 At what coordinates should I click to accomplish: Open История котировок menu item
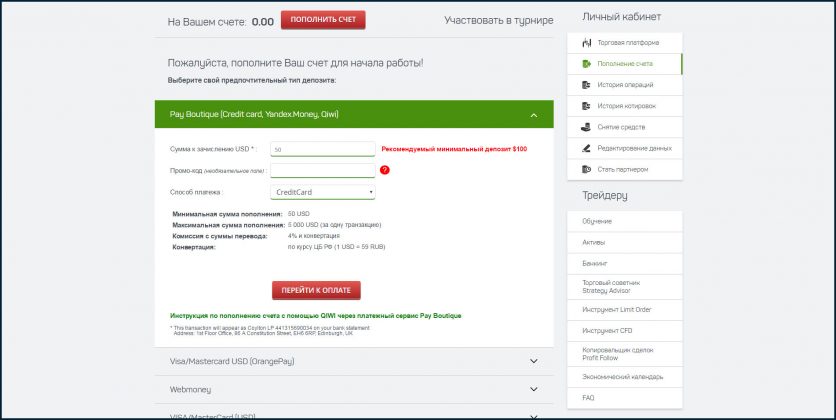pyautogui.click(x=624, y=106)
